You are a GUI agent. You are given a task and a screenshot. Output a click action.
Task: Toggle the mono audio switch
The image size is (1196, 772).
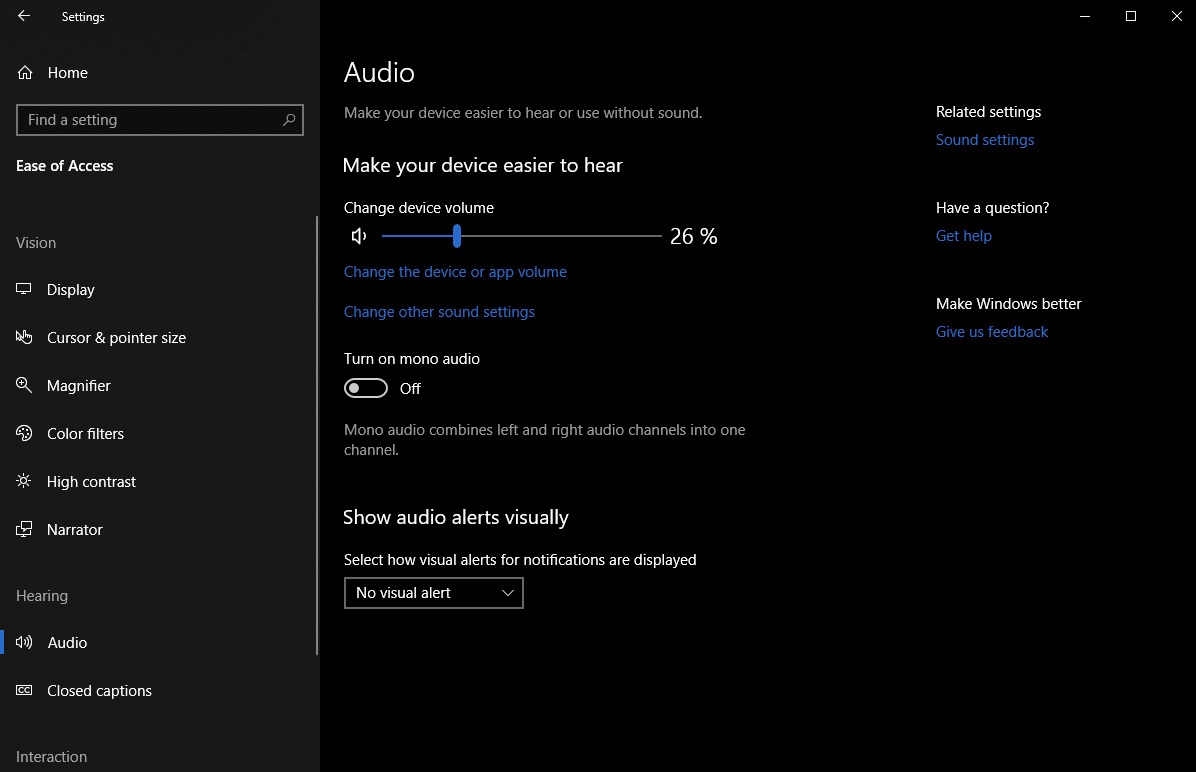(365, 388)
